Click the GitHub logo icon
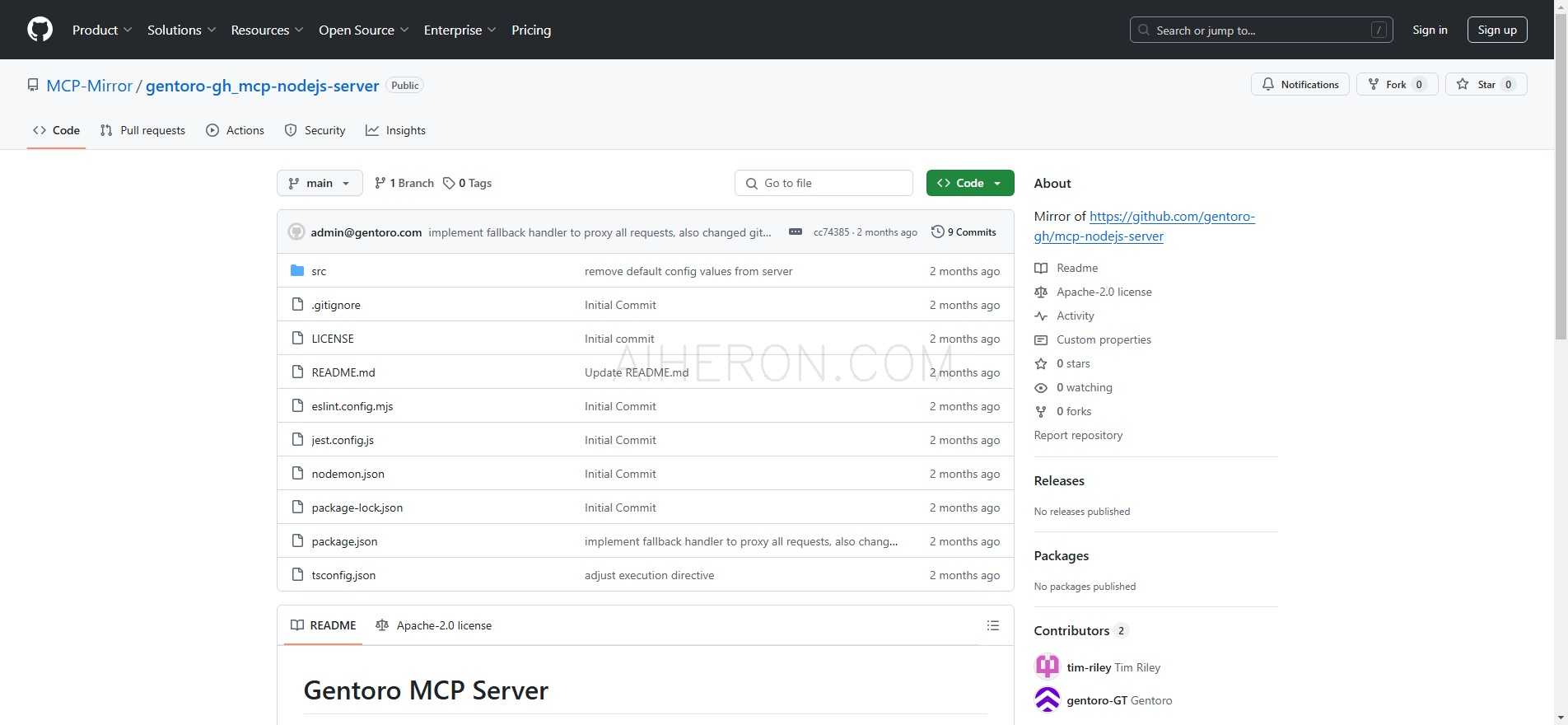The image size is (1568, 725). pyautogui.click(x=40, y=30)
